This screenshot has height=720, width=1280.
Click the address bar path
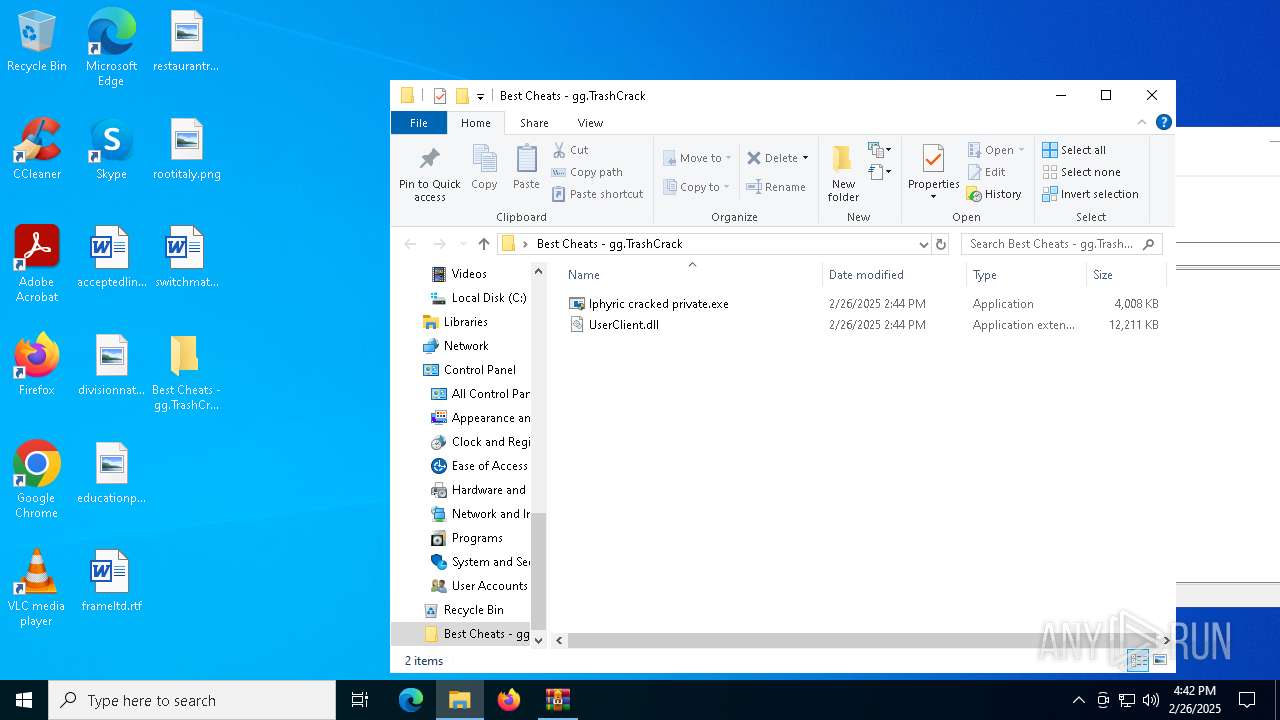coord(609,244)
